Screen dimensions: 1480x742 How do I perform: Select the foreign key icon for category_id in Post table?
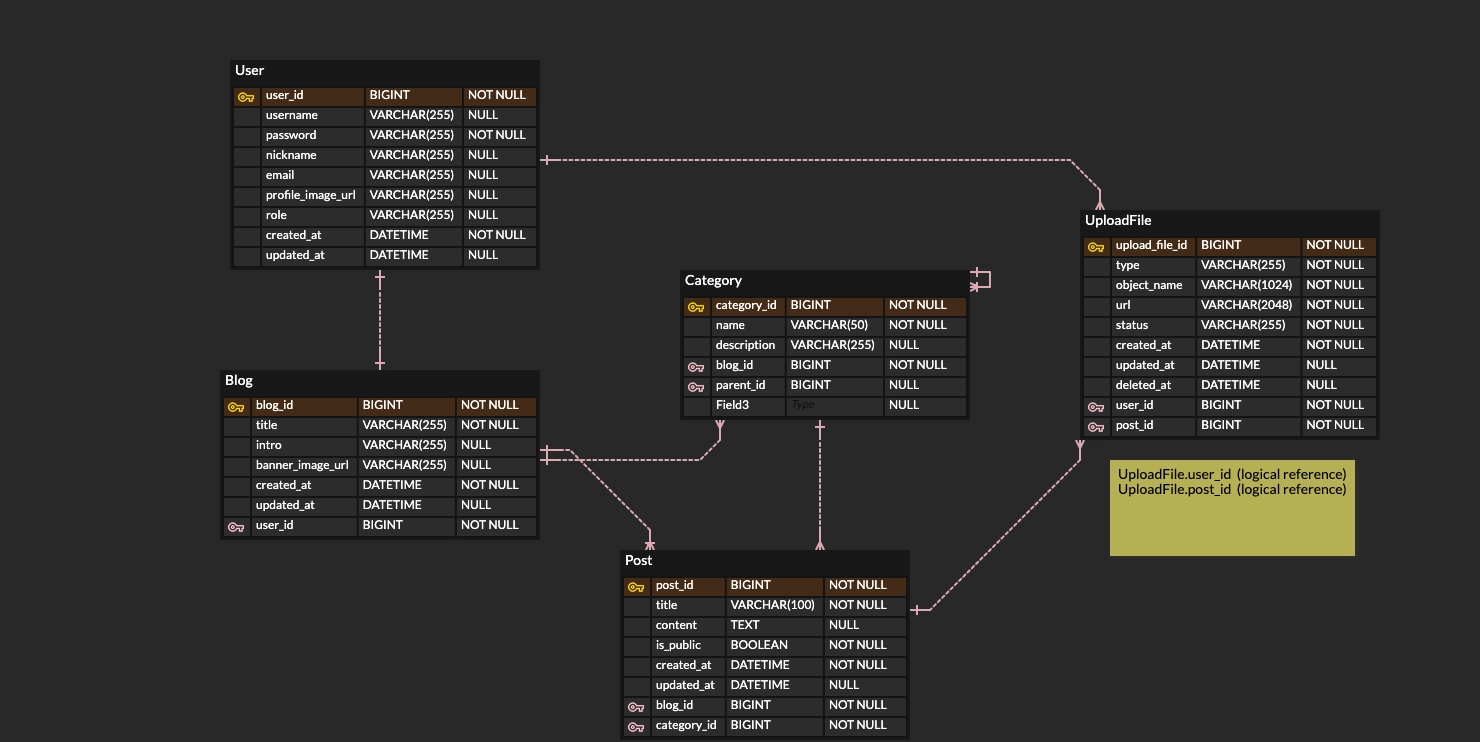point(636,727)
